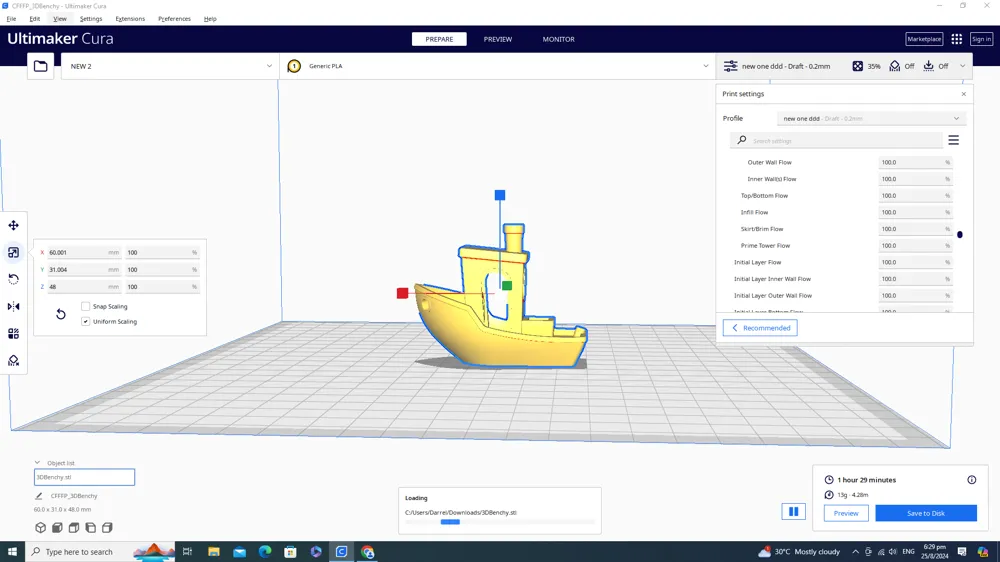This screenshot has height=562, width=1000.
Task: Click the Outer Wall Flow value field
Action: [x=915, y=162]
